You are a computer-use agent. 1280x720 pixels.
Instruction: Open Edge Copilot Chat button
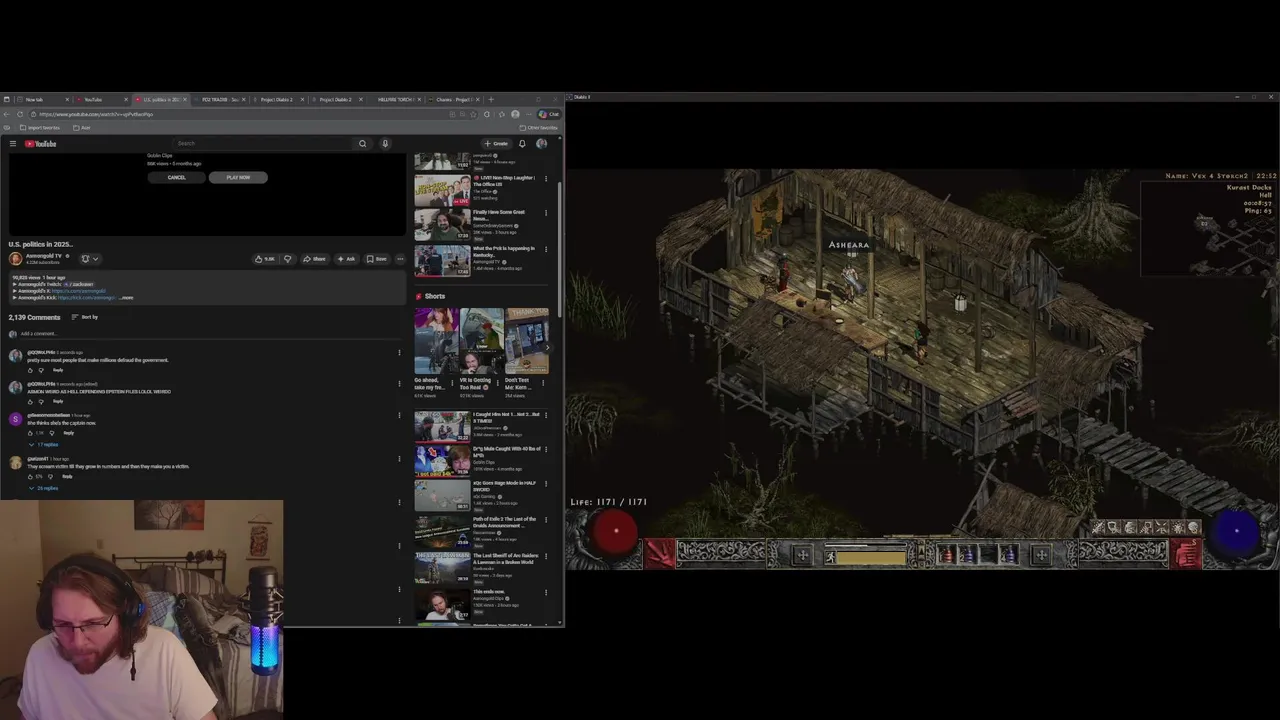551,114
